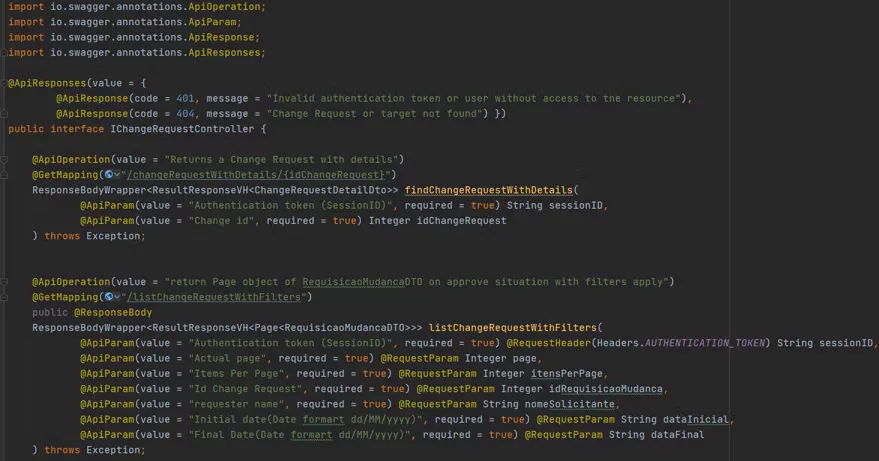Click the "Id Change Request" string
The height and width of the screenshot is (461, 879).
pyautogui.click(x=246, y=389)
